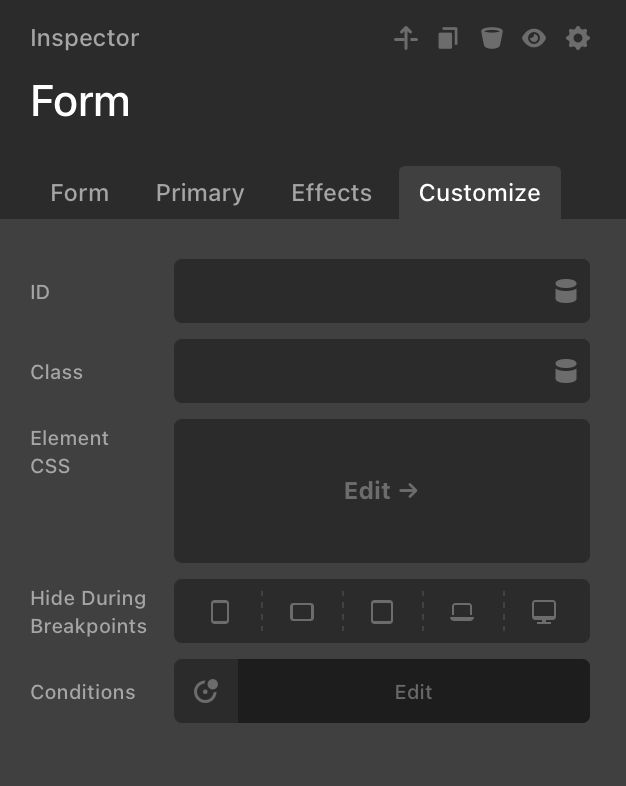The image size is (626, 786).
Task: Open the gear settings icon
Action: click(578, 39)
